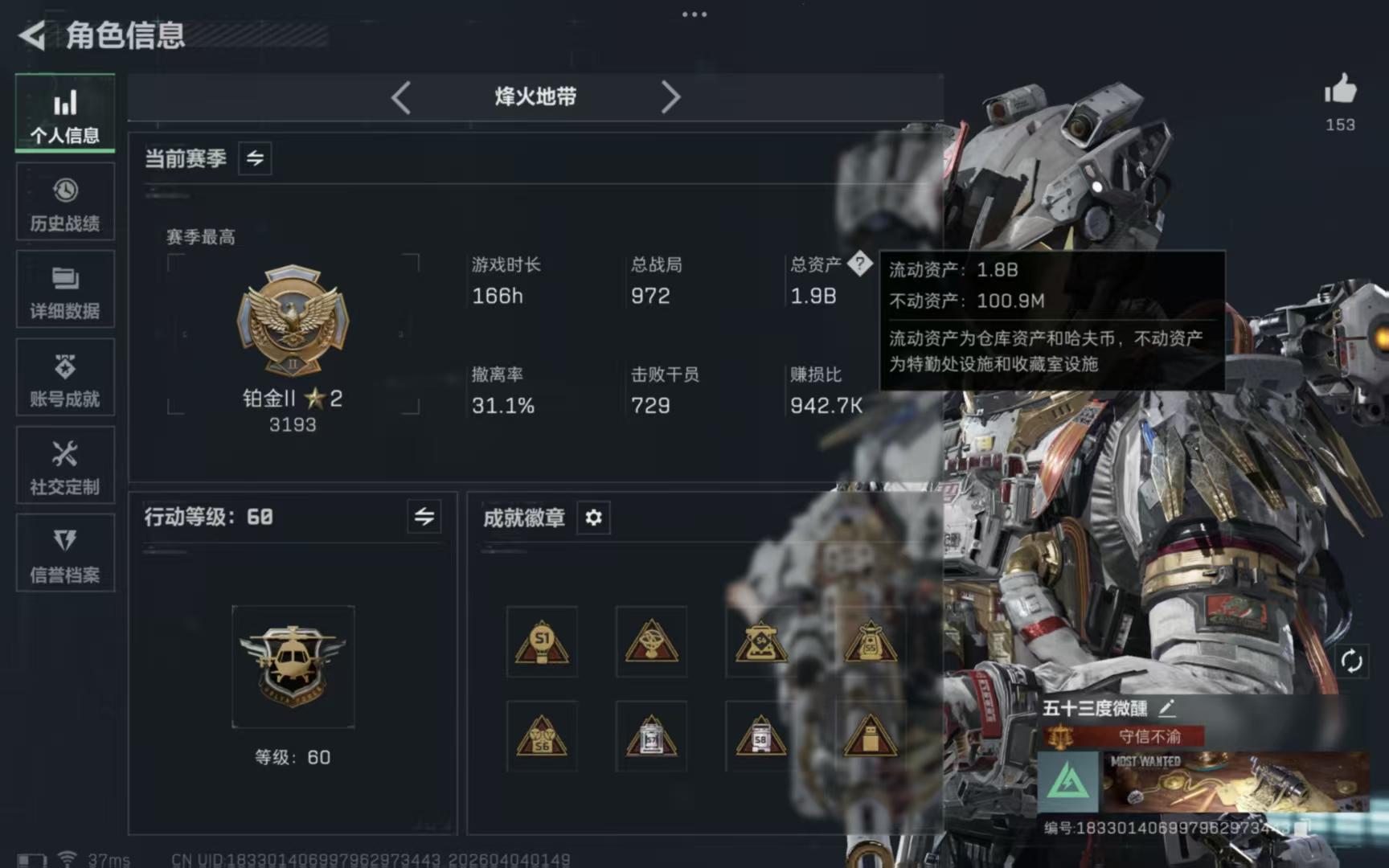1389x868 pixels.
Task: Switch to previous mode with left chevron
Action: 401,97
